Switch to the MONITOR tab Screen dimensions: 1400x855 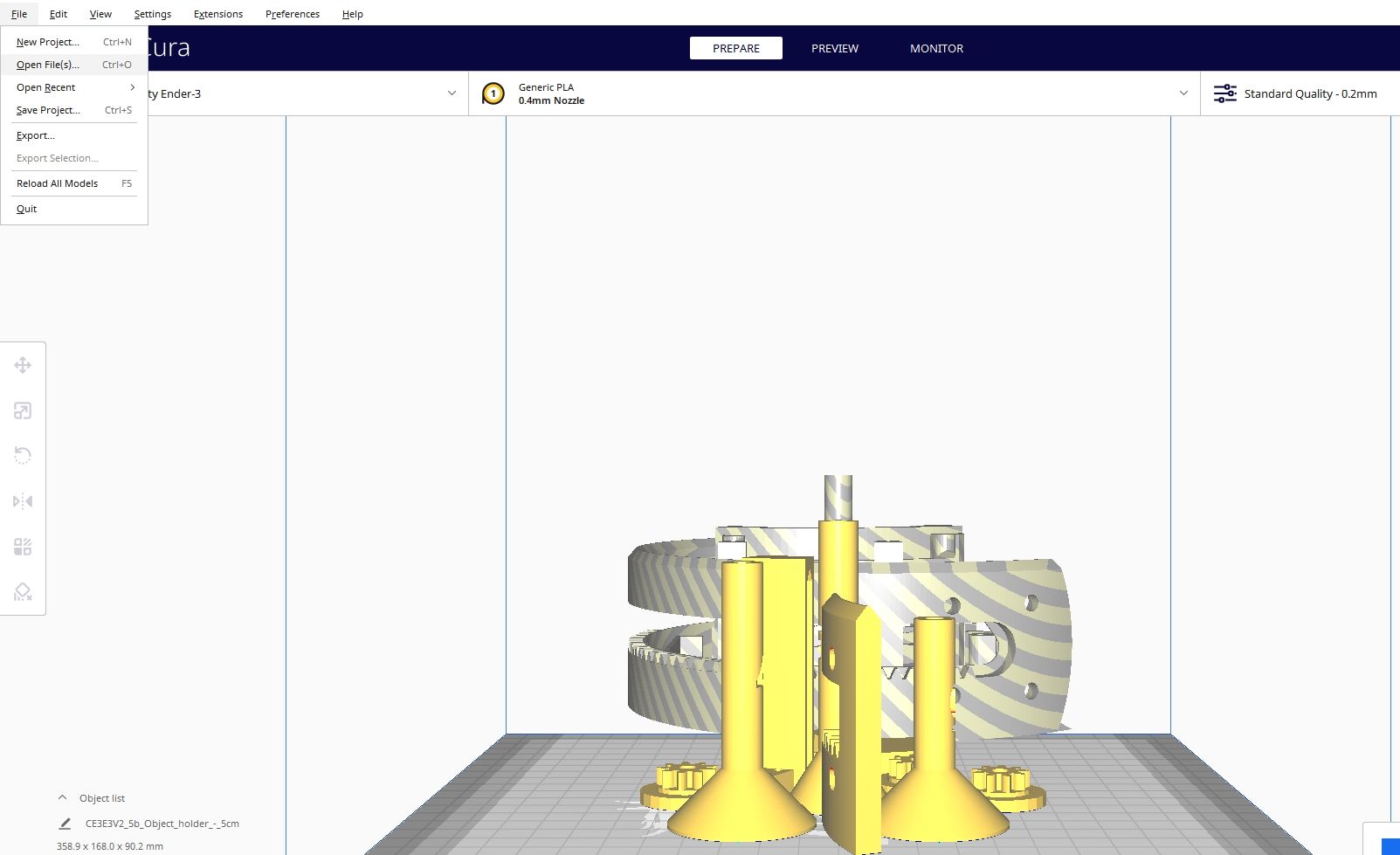tap(935, 48)
